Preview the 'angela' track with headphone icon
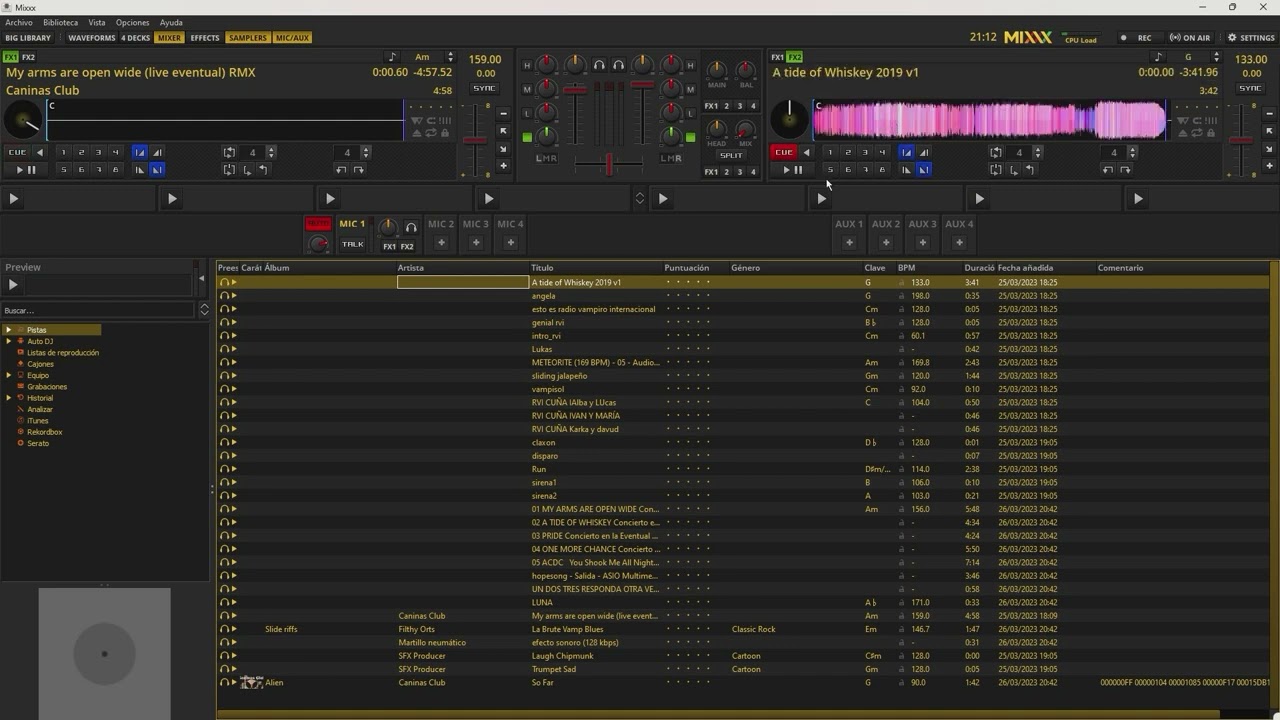The height and width of the screenshot is (720, 1280). pyautogui.click(x=224, y=296)
